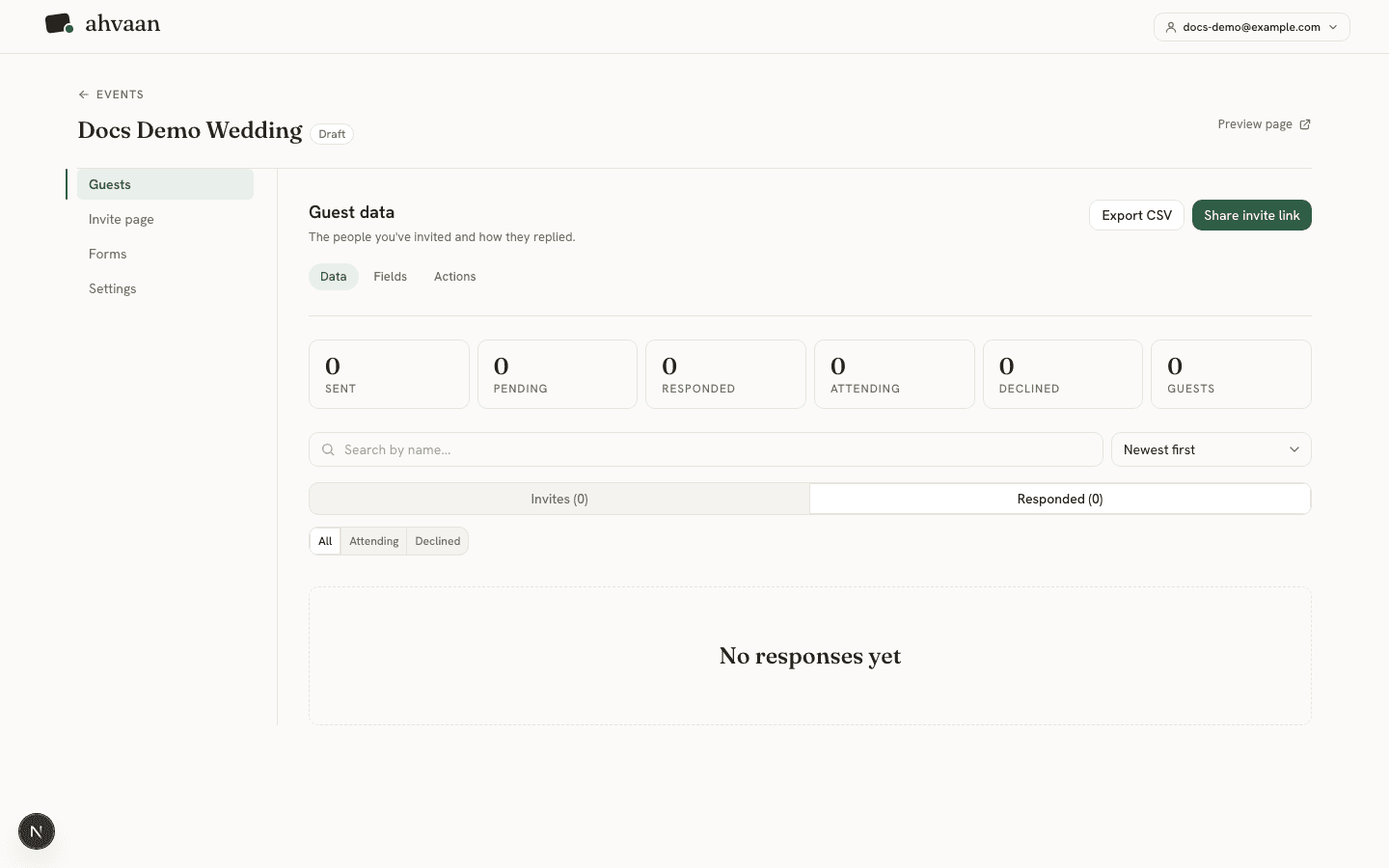Click the No responses yet message

tap(810, 656)
